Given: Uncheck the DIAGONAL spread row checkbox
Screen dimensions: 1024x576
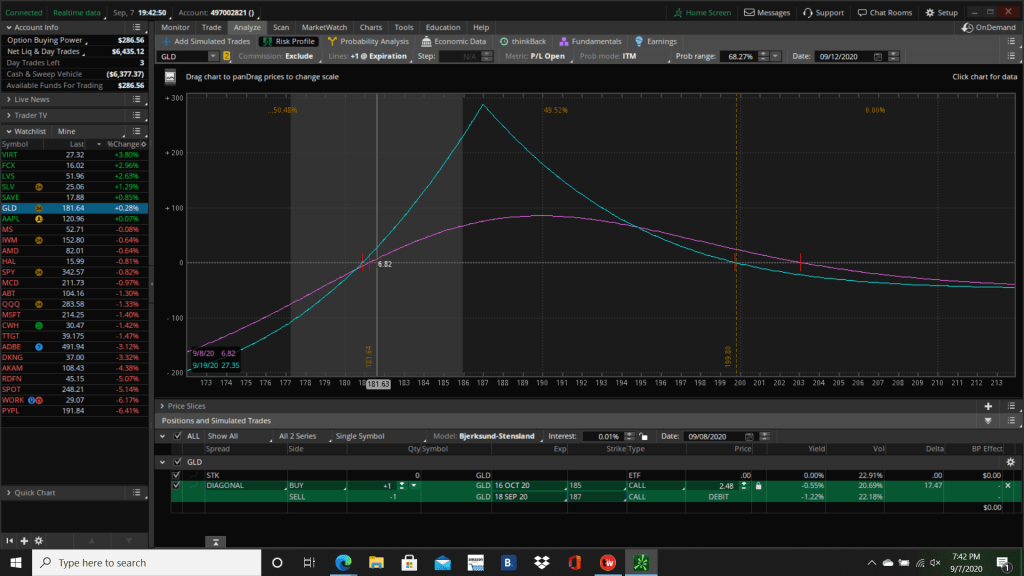Looking at the screenshot, I should [177, 485].
